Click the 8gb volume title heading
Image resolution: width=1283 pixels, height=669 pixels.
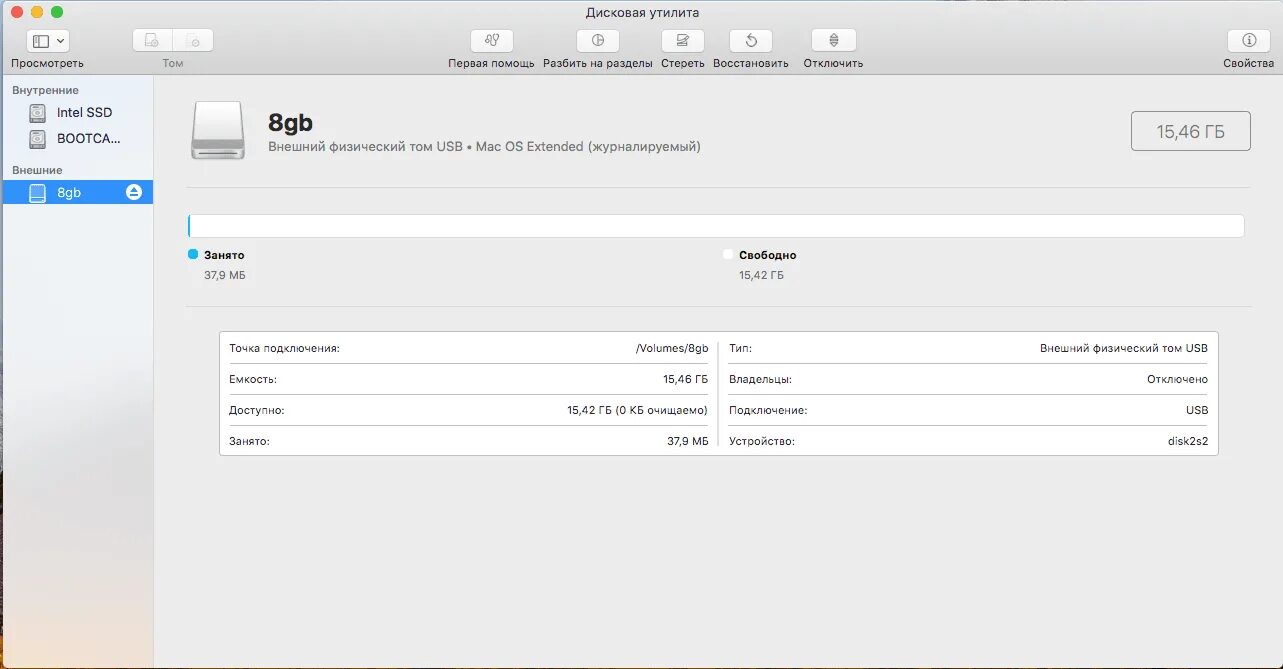pyautogui.click(x=290, y=123)
